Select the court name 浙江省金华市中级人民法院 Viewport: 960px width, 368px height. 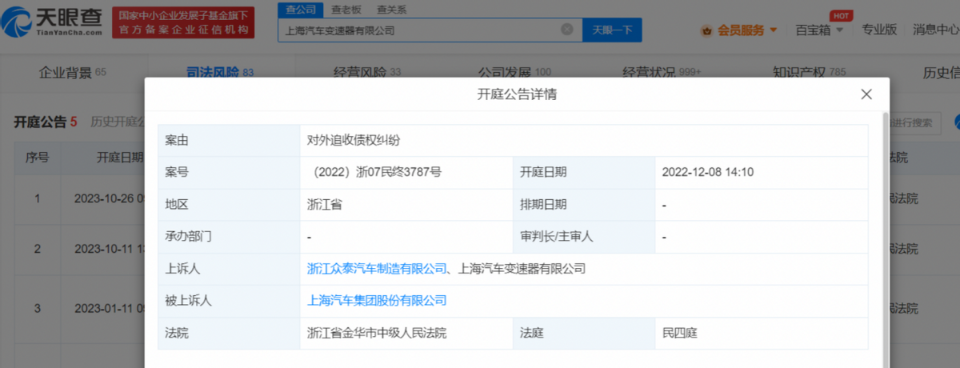pos(377,333)
